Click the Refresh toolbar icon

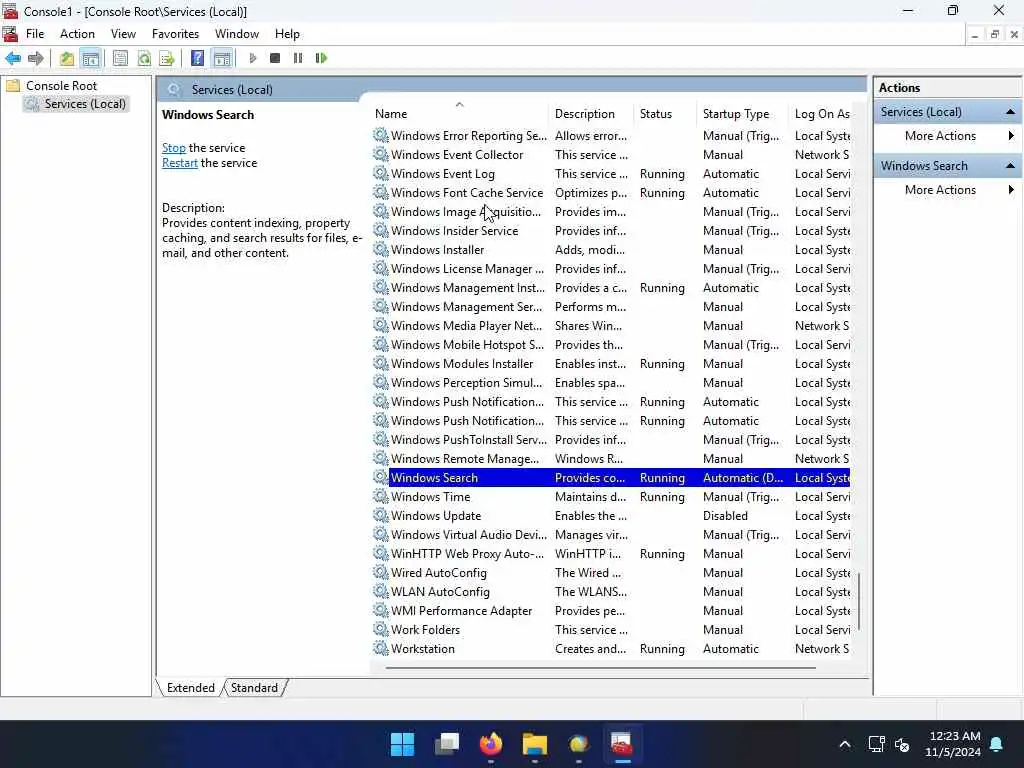tap(144, 58)
